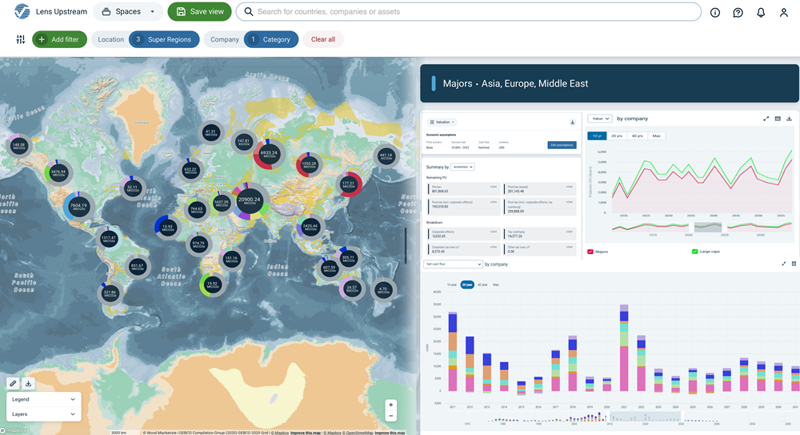Screen dimensions: 800x435
Task: Open the help question mark icon
Action: tap(738, 12)
